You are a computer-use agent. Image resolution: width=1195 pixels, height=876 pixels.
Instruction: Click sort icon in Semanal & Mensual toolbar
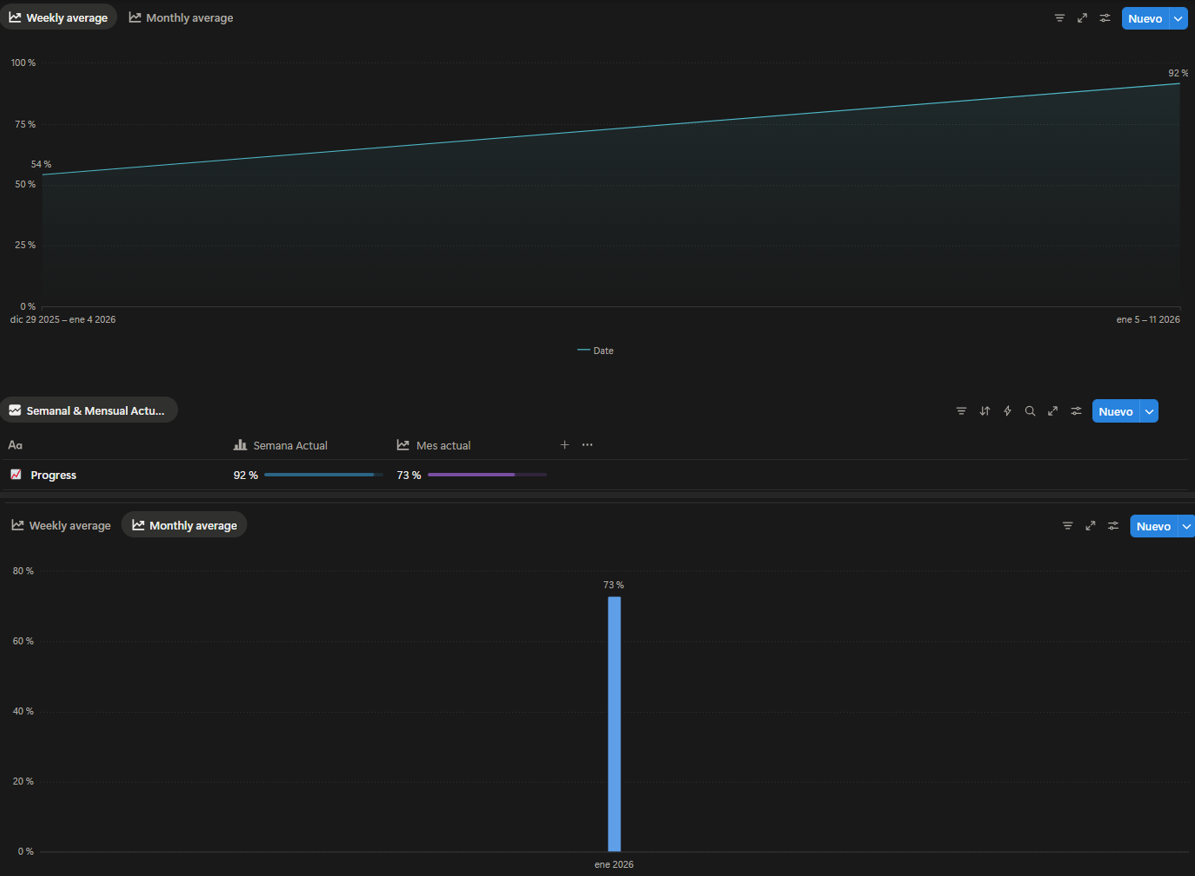point(984,411)
